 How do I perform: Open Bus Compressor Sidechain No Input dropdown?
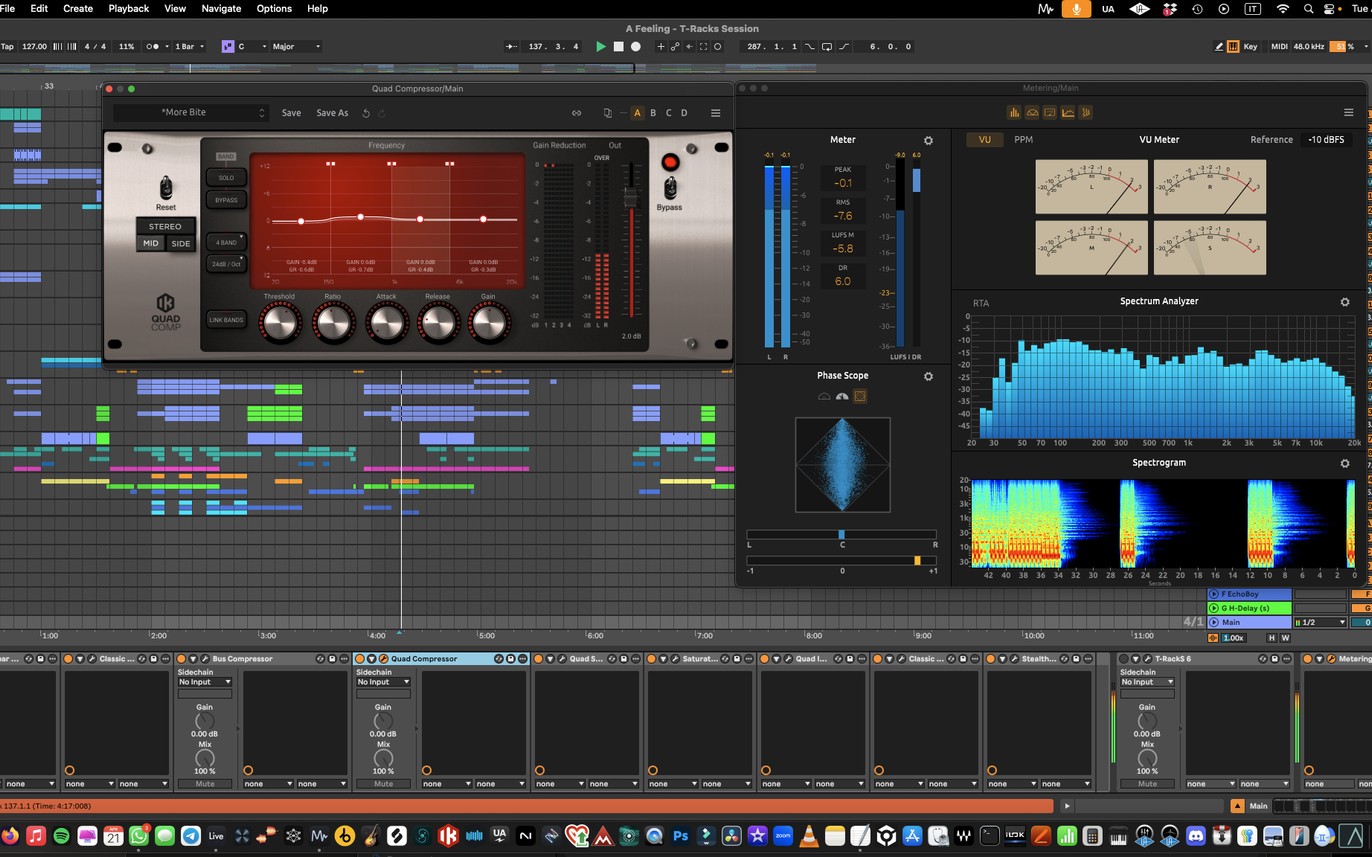tap(205, 682)
